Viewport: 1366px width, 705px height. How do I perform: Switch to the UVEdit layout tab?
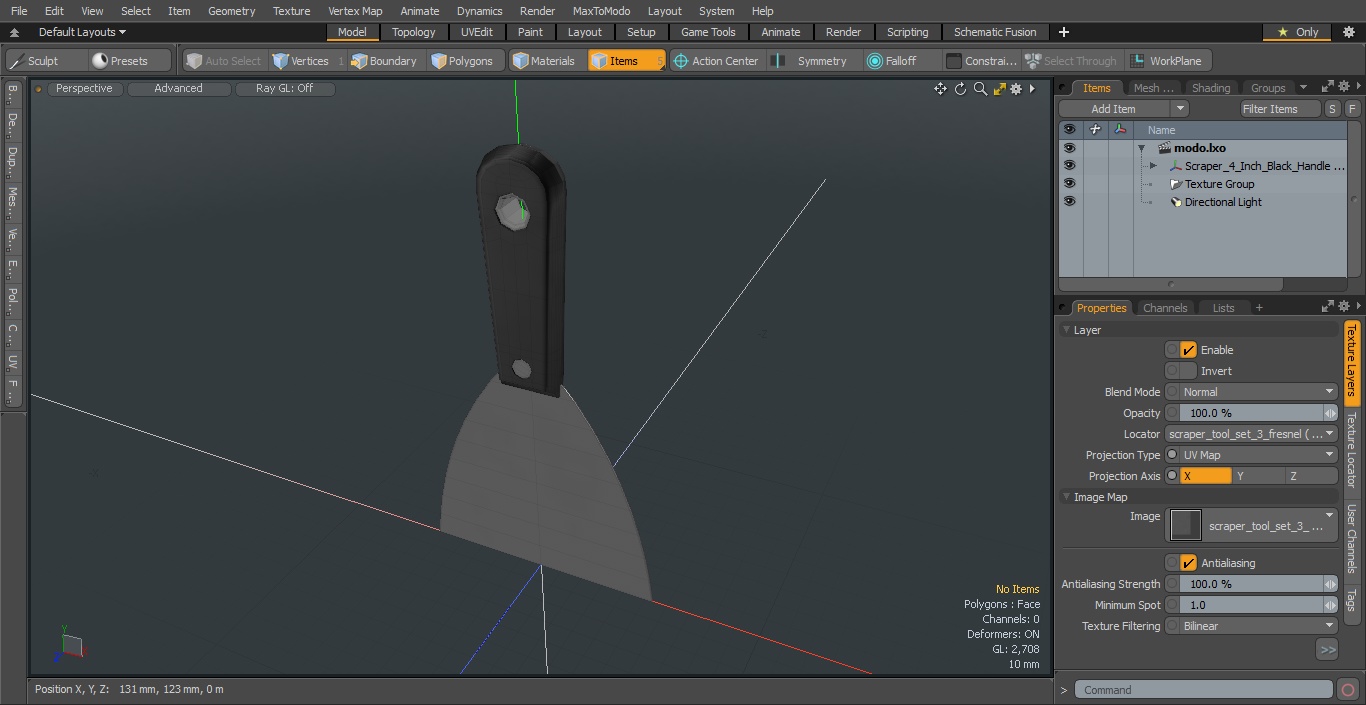(x=477, y=32)
